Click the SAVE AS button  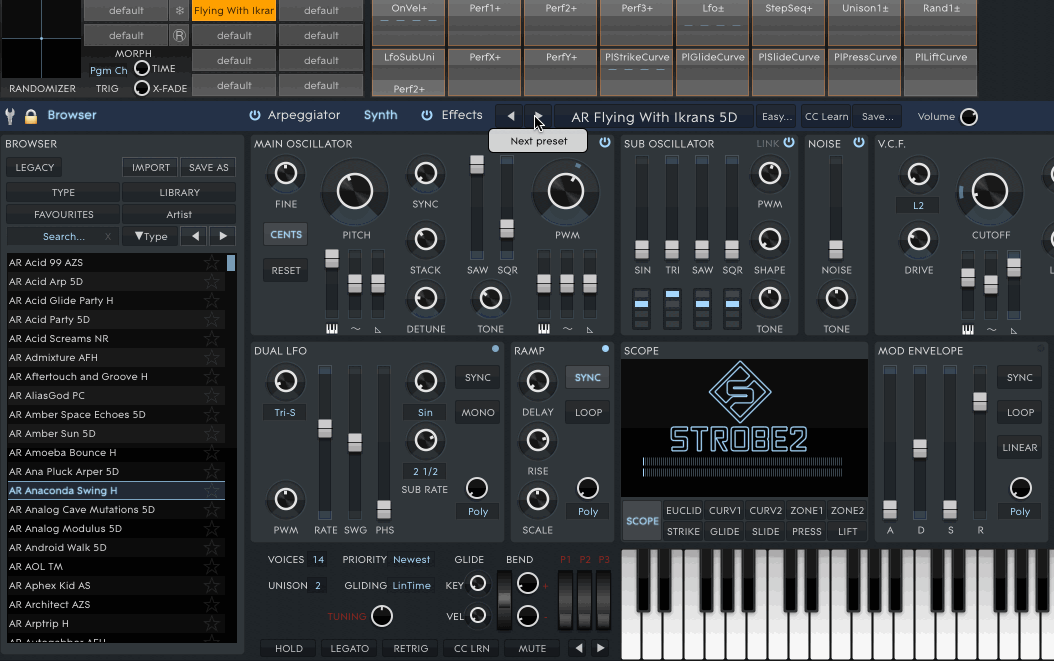coord(208,167)
